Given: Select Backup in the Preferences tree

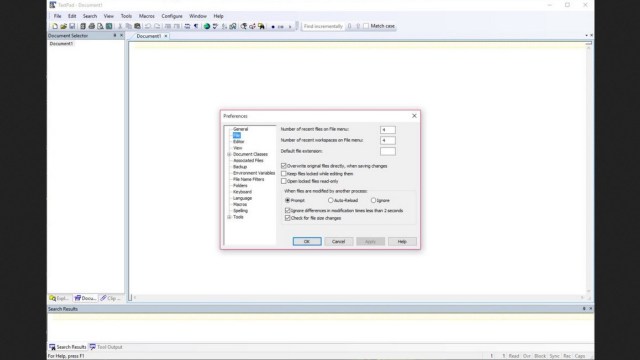Looking at the screenshot, I should 240,167.
